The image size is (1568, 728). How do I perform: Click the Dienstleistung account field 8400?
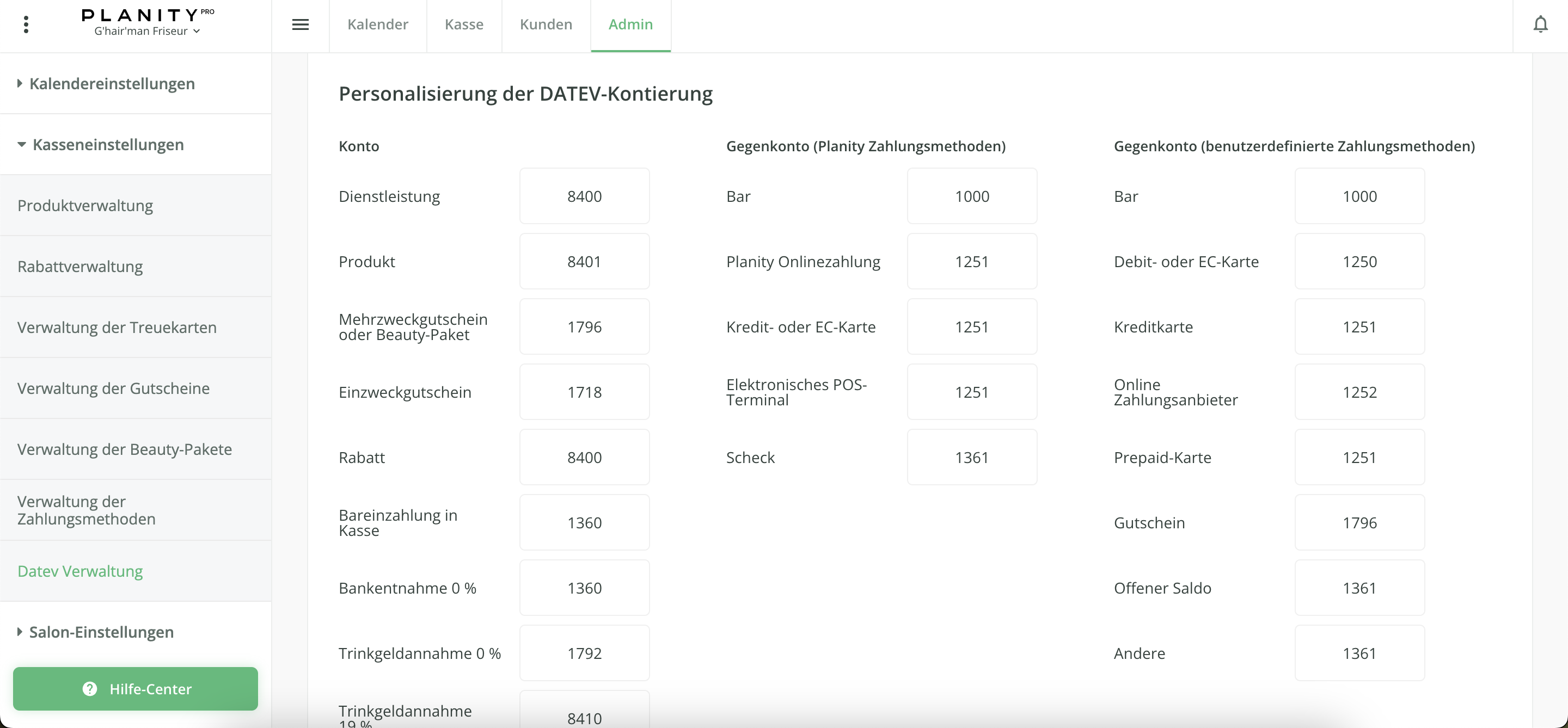coord(584,196)
